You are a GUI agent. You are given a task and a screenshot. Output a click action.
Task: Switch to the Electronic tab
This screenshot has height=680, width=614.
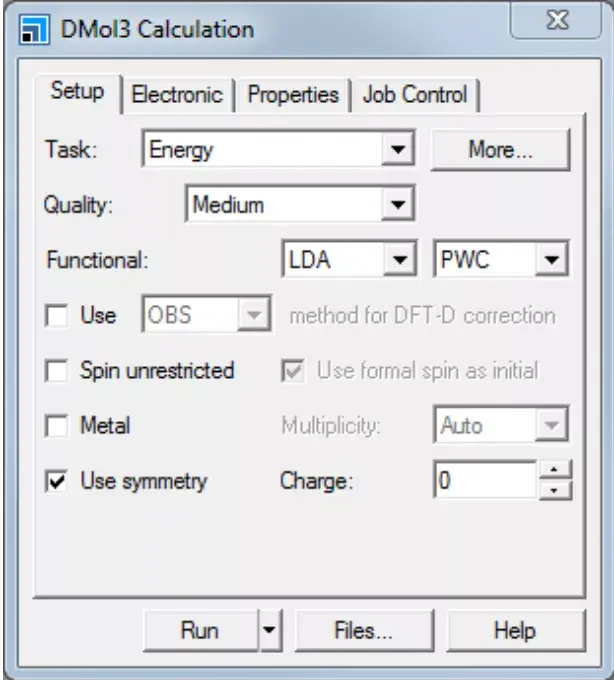177,96
